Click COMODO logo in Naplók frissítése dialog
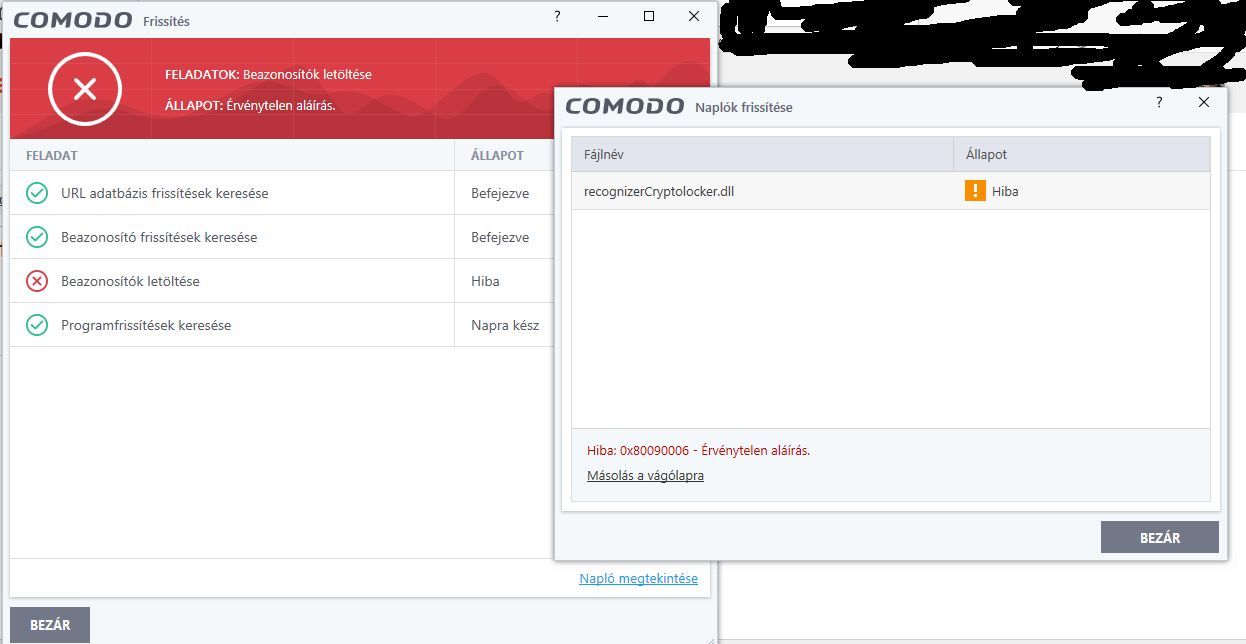 pyautogui.click(x=625, y=106)
